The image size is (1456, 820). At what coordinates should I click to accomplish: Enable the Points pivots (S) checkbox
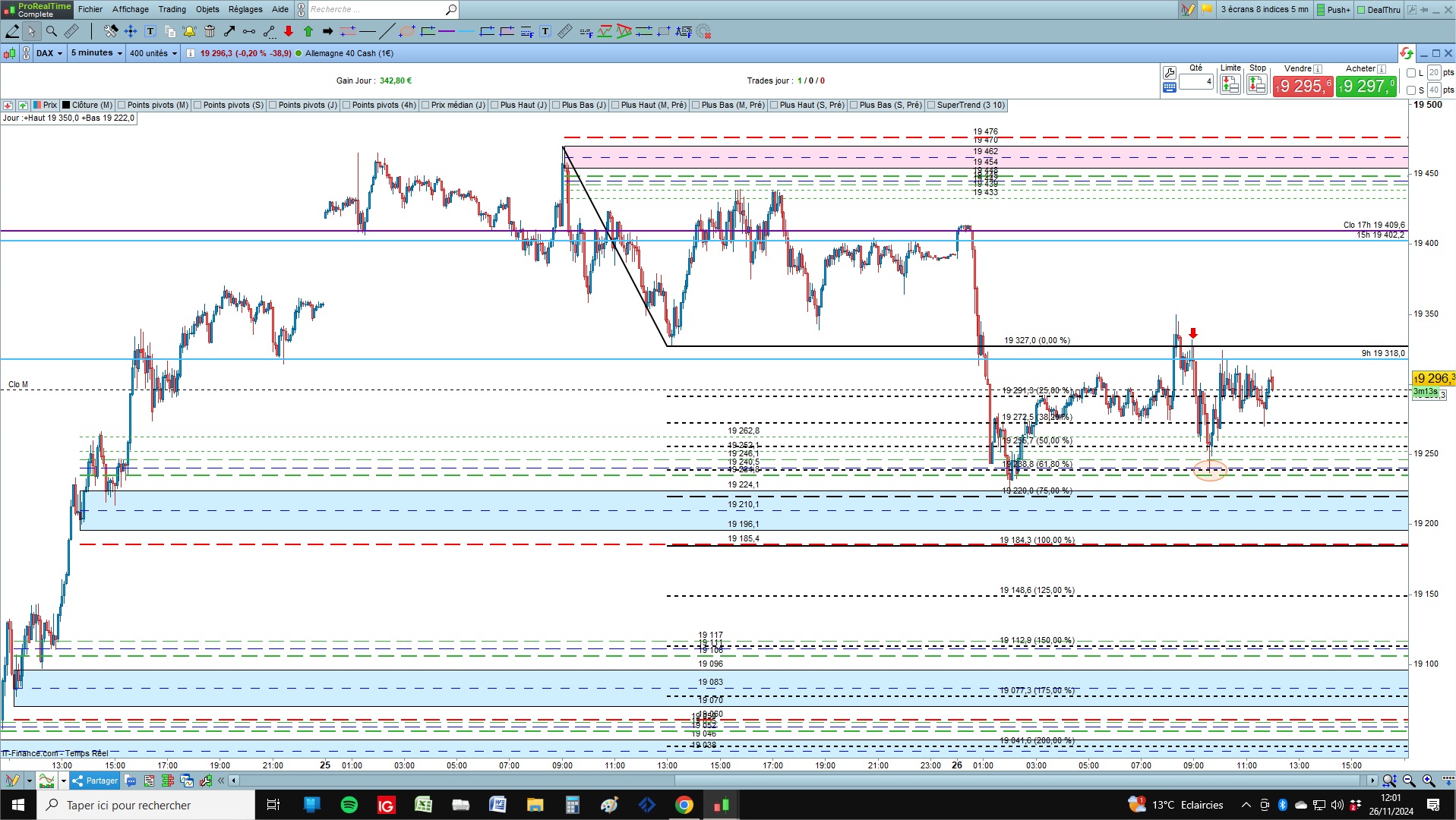point(197,106)
